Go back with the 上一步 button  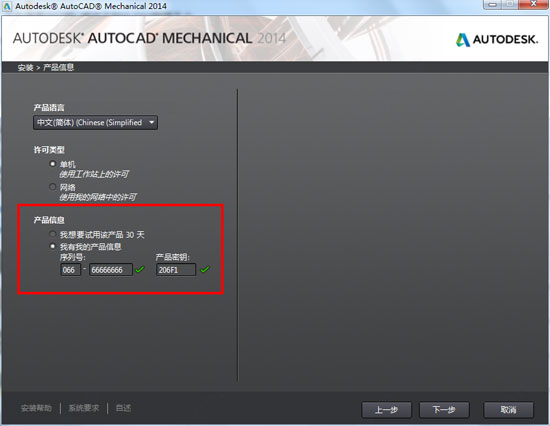[x=386, y=410]
